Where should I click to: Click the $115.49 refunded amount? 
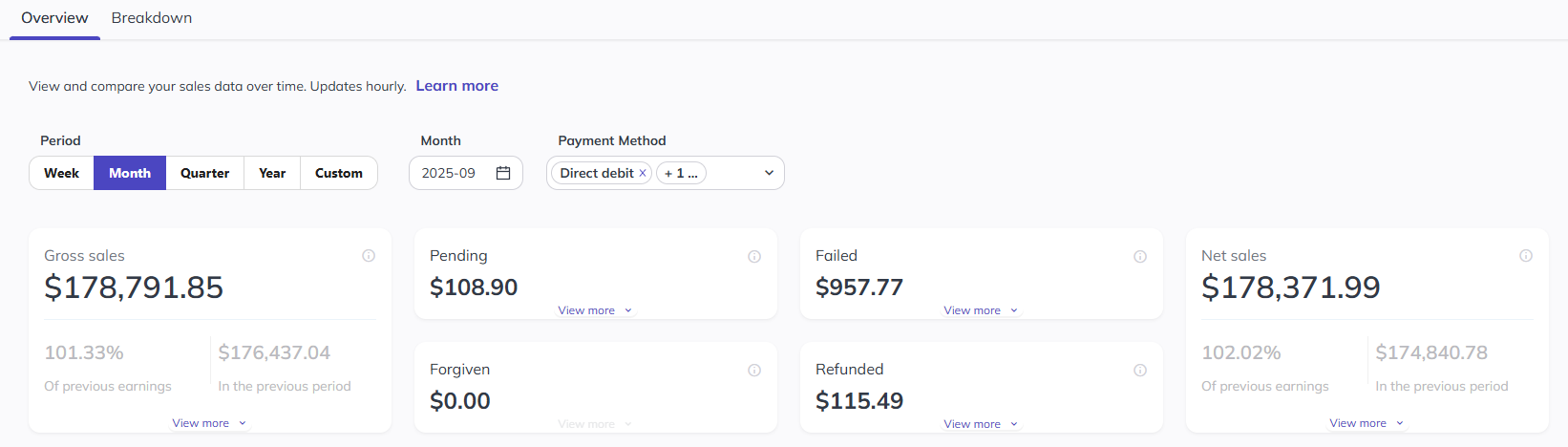click(859, 401)
